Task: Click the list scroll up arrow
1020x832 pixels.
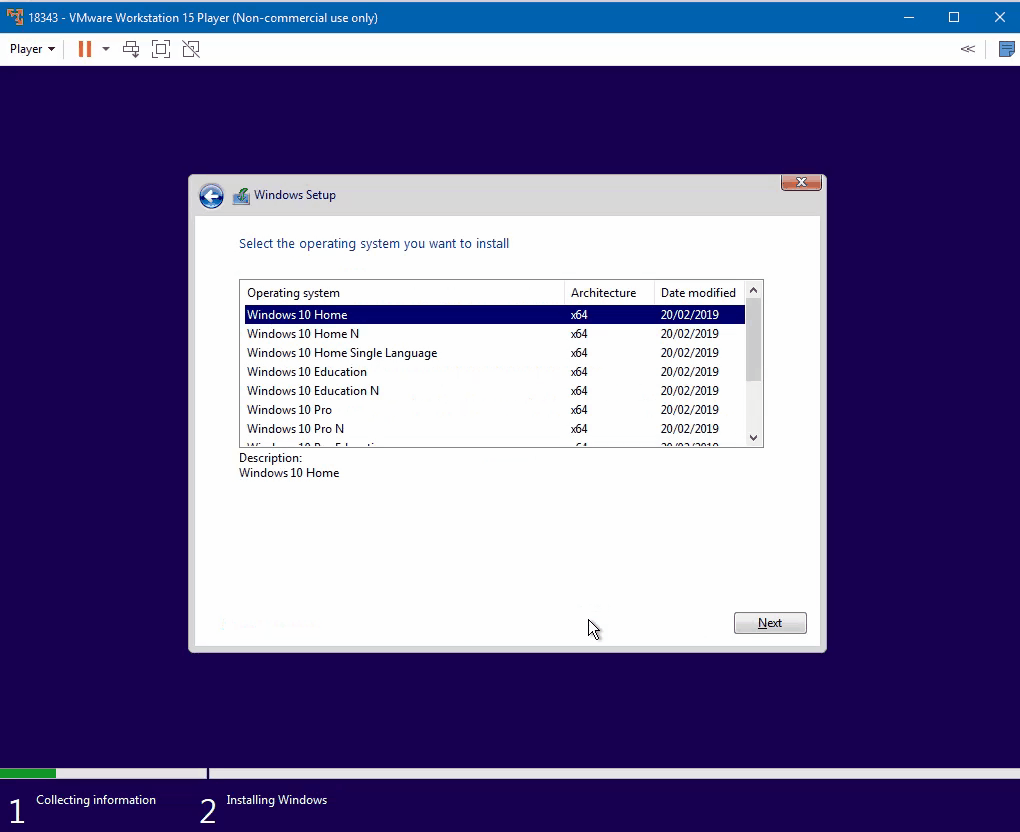Action: [x=753, y=290]
